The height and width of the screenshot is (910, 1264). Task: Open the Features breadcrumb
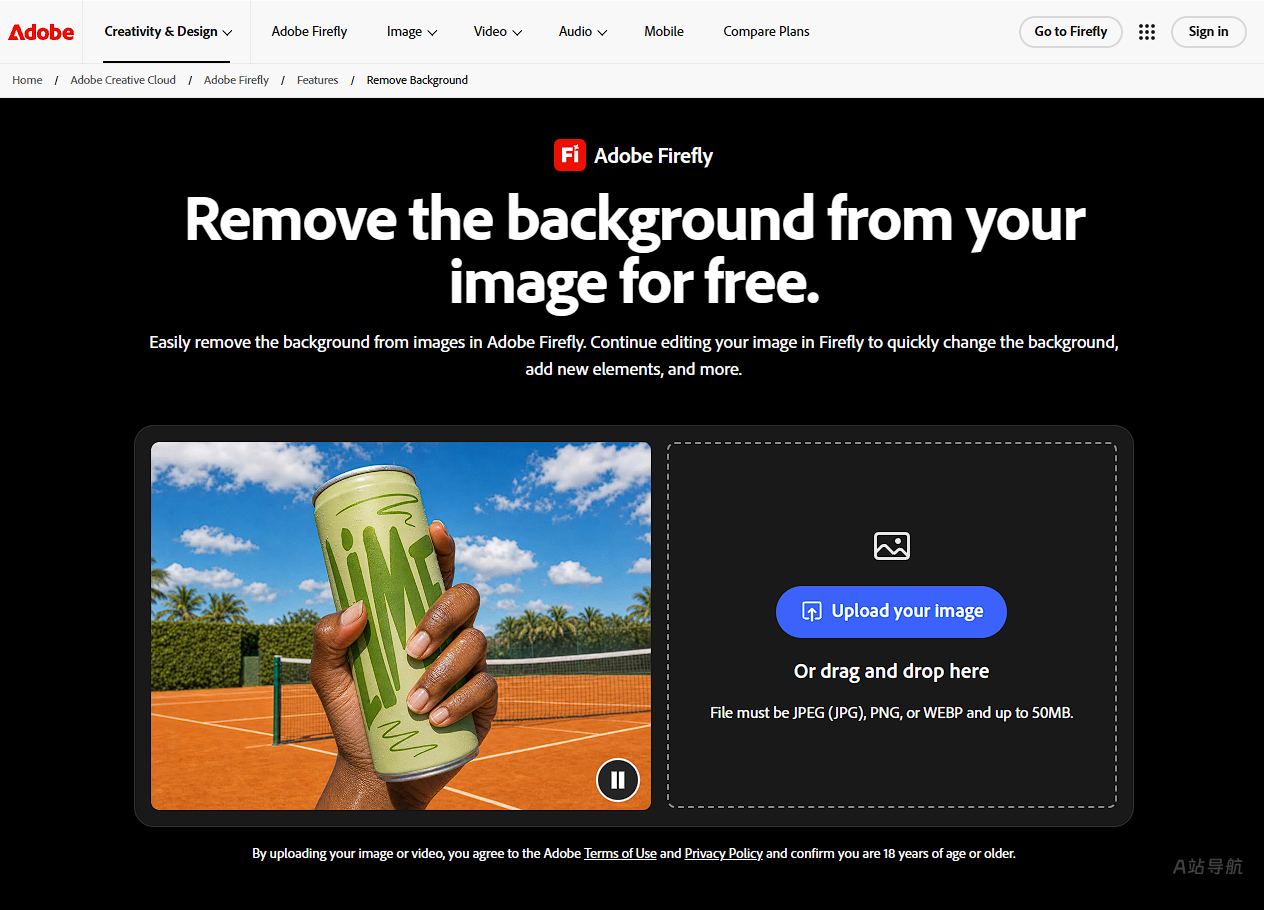[x=317, y=80]
